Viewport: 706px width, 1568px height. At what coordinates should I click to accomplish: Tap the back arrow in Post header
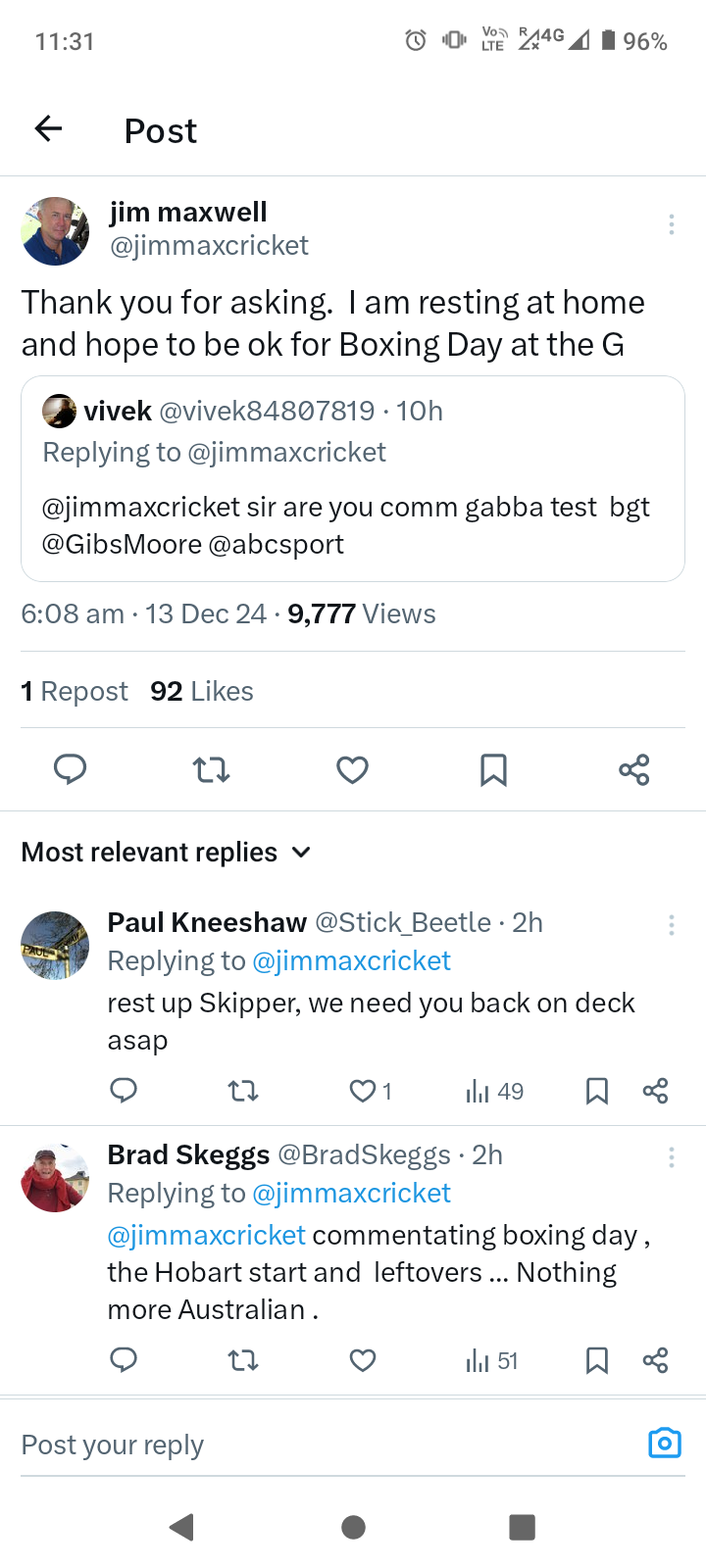tap(48, 128)
